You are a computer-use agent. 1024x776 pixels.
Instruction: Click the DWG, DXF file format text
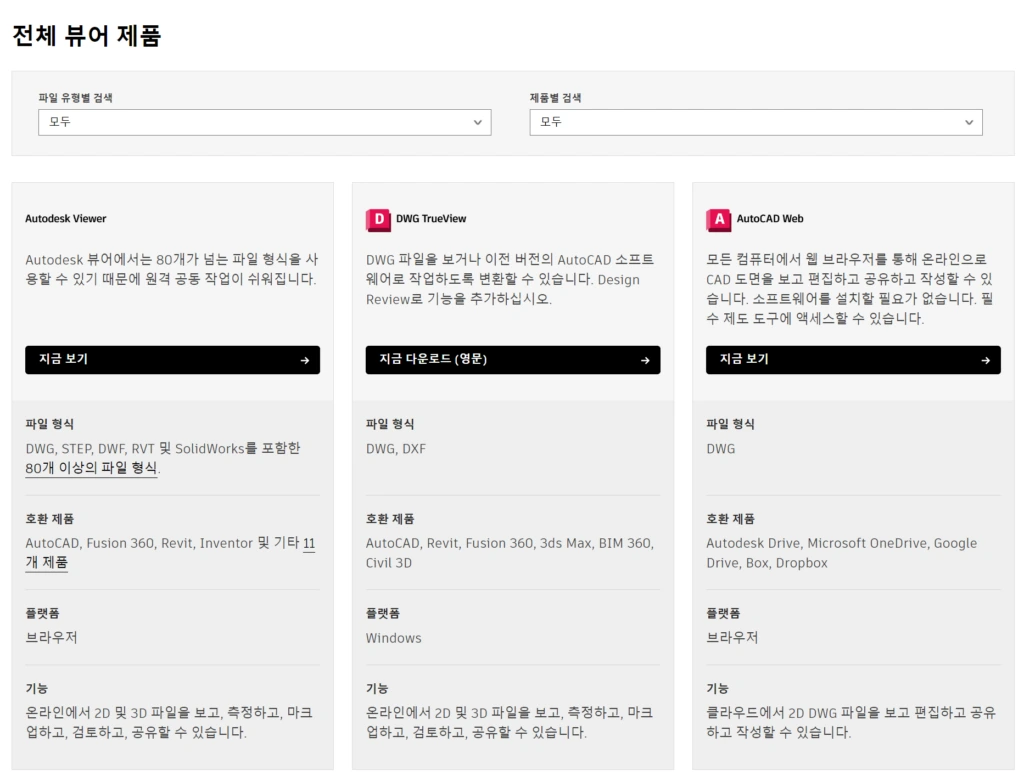396,449
